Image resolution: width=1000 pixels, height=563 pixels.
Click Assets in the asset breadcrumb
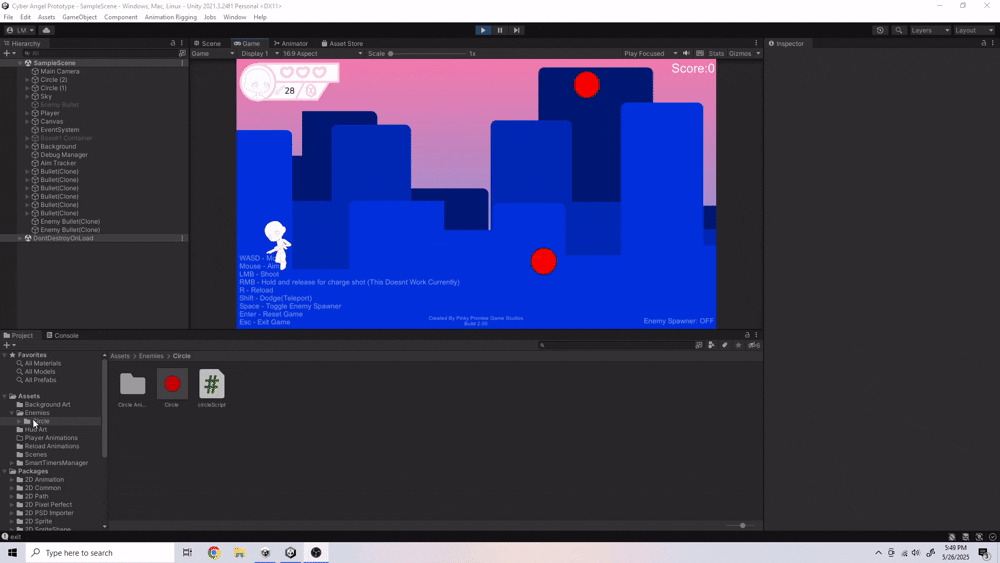(x=119, y=356)
